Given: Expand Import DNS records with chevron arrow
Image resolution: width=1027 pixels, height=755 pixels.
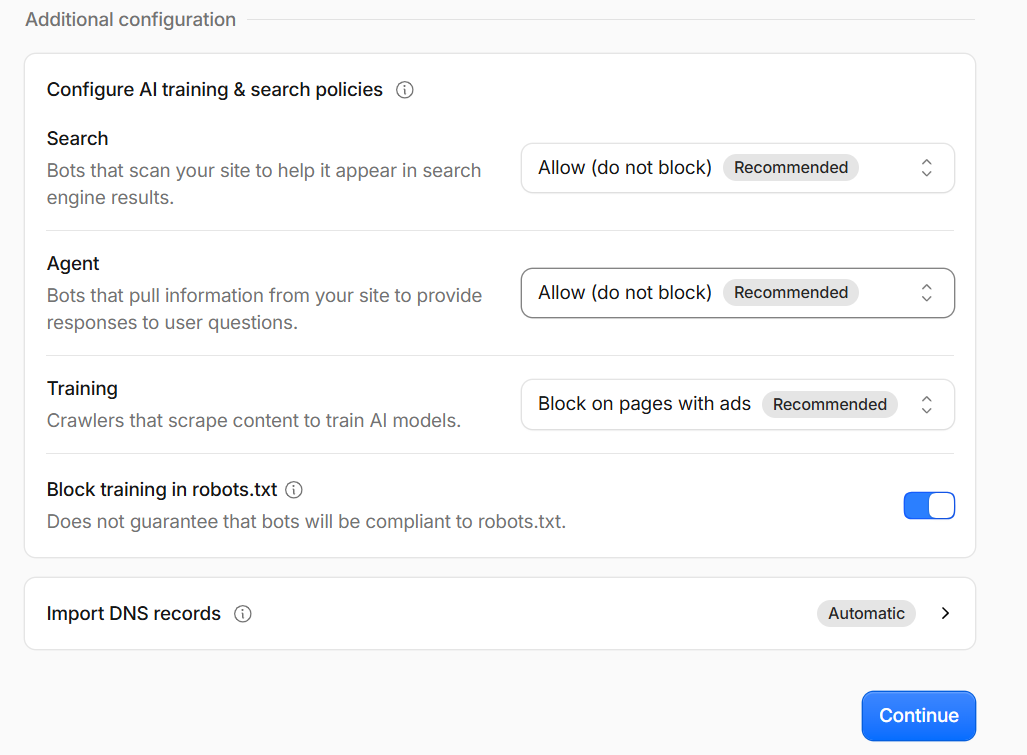Looking at the screenshot, I should [945, 614].
